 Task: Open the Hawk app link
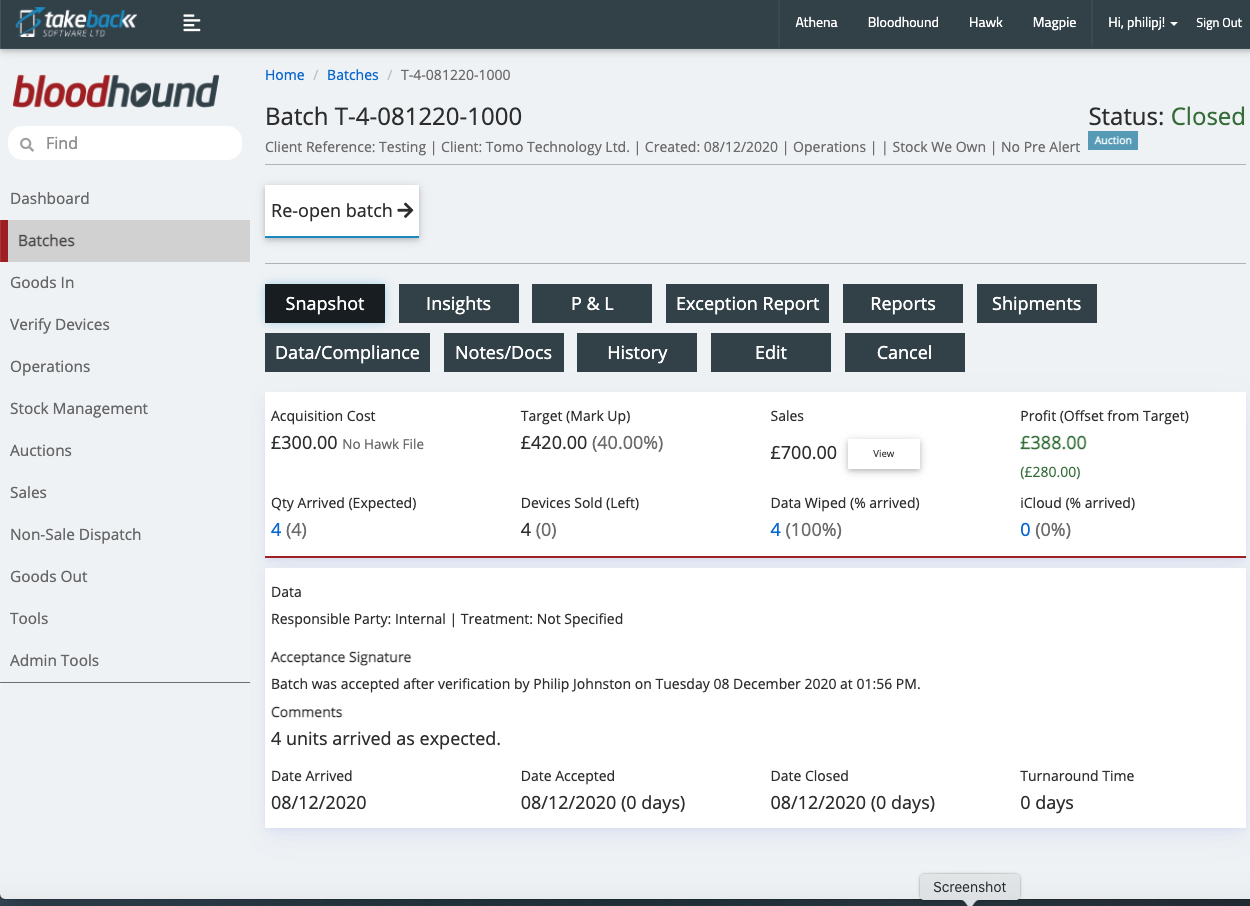pyautogui.click(x=985, y=23)
